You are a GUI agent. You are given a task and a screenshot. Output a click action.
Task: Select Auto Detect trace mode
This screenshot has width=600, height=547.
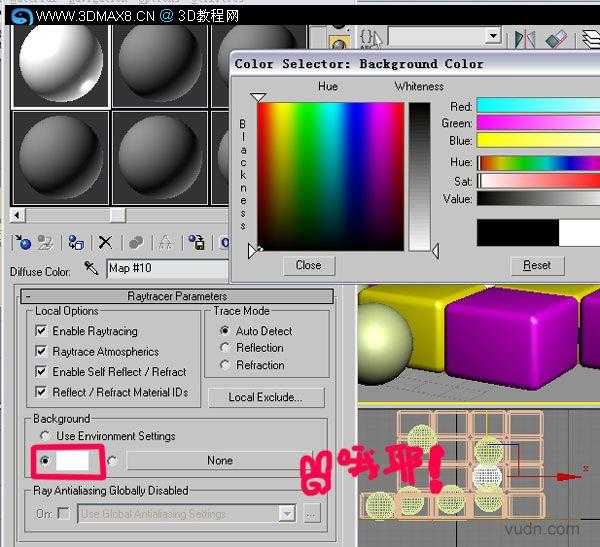pyautogui.click(x=225, y=330)
